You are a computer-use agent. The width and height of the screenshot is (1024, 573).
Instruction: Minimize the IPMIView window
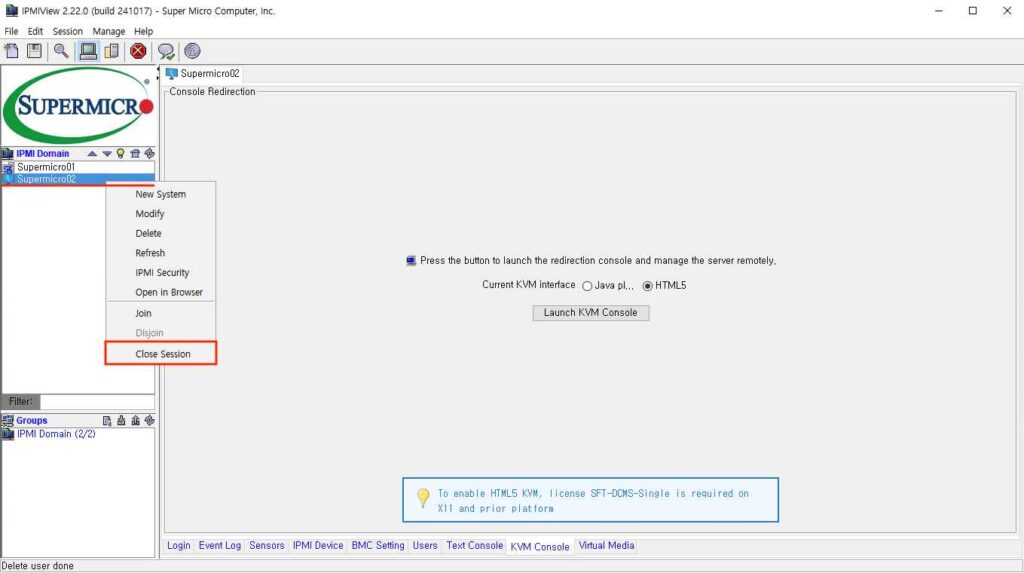(938, 11)
